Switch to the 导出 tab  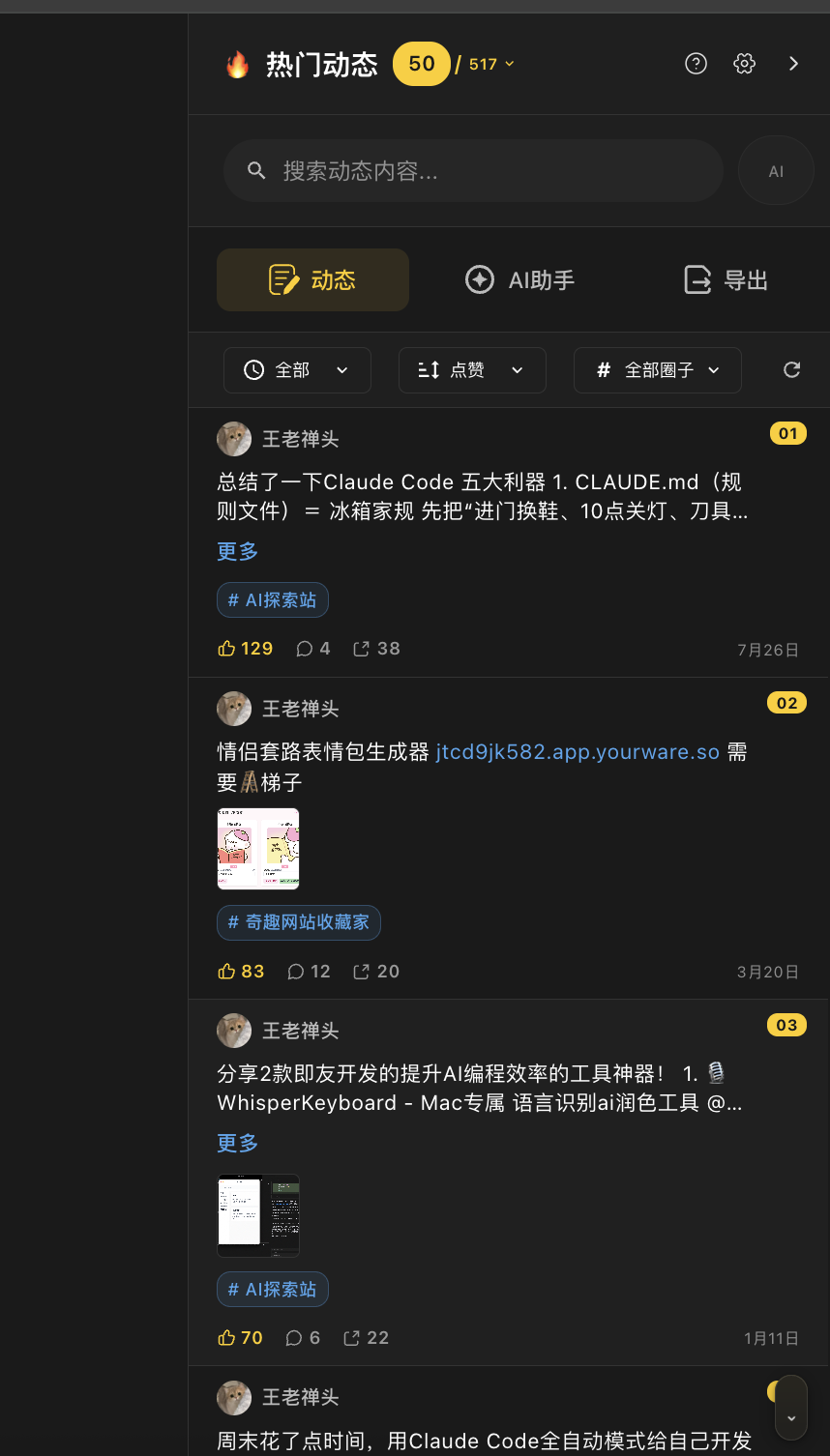coord(726,280)
